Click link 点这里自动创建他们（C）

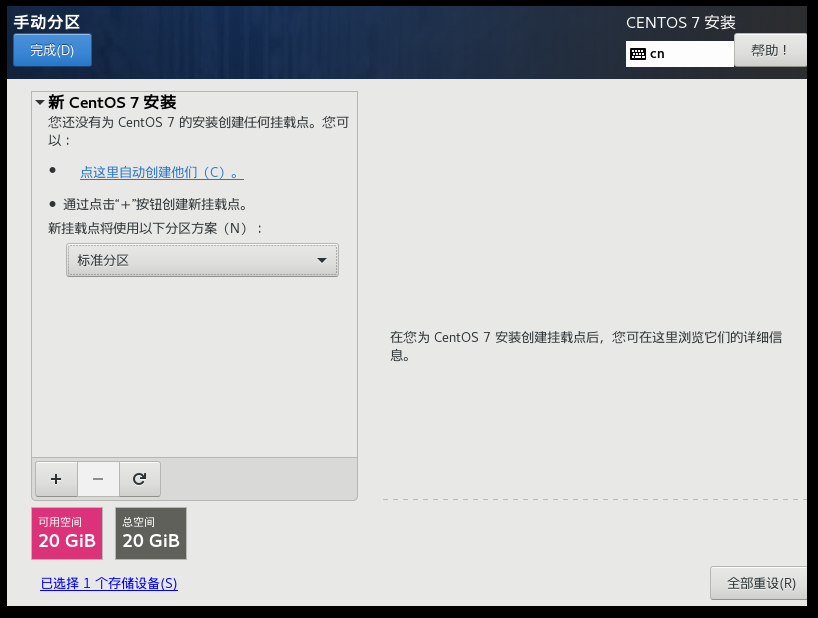[162, 172]
